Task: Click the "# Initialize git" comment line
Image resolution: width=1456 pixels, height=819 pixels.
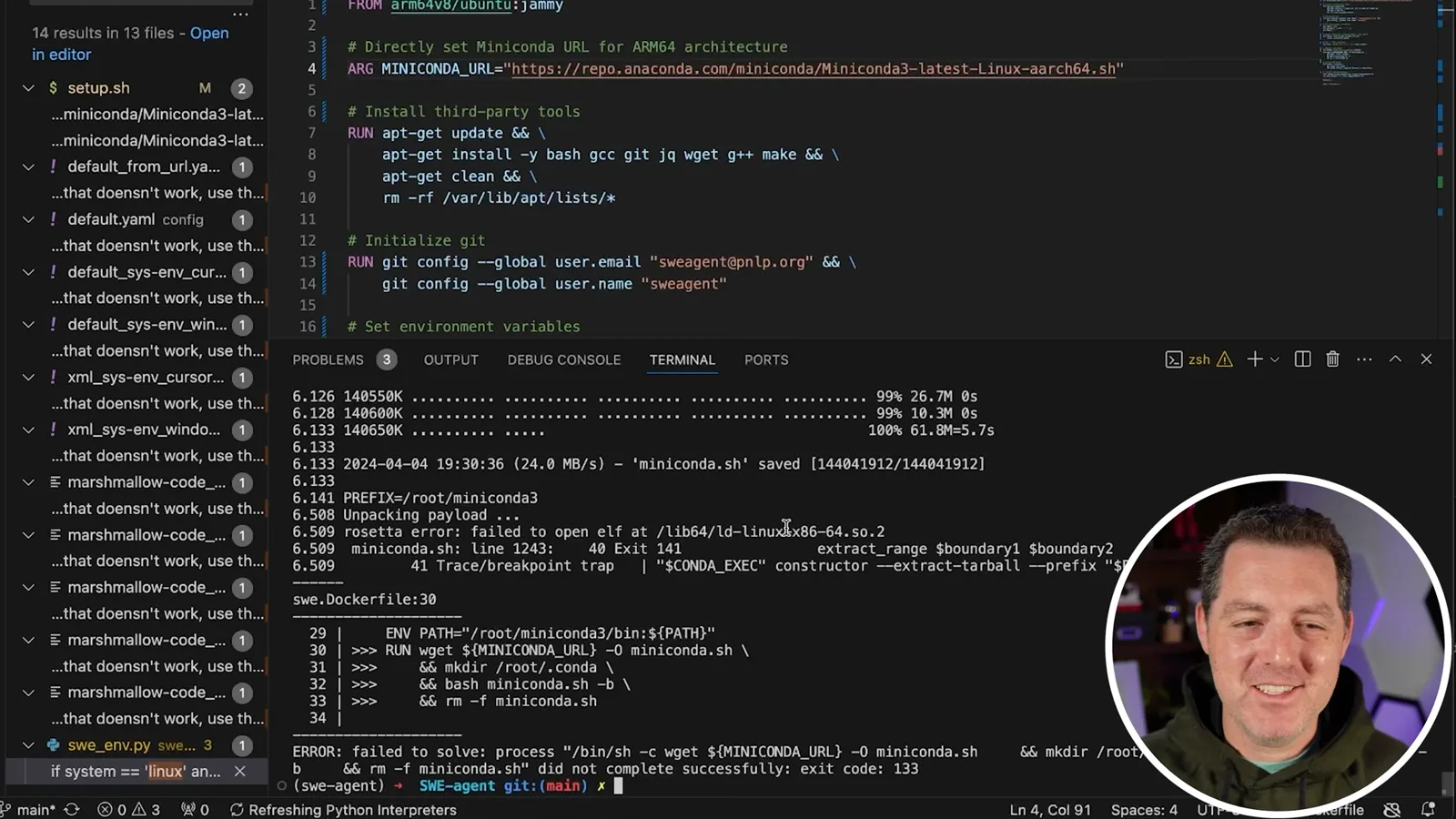Action: (x=416, y=240)
